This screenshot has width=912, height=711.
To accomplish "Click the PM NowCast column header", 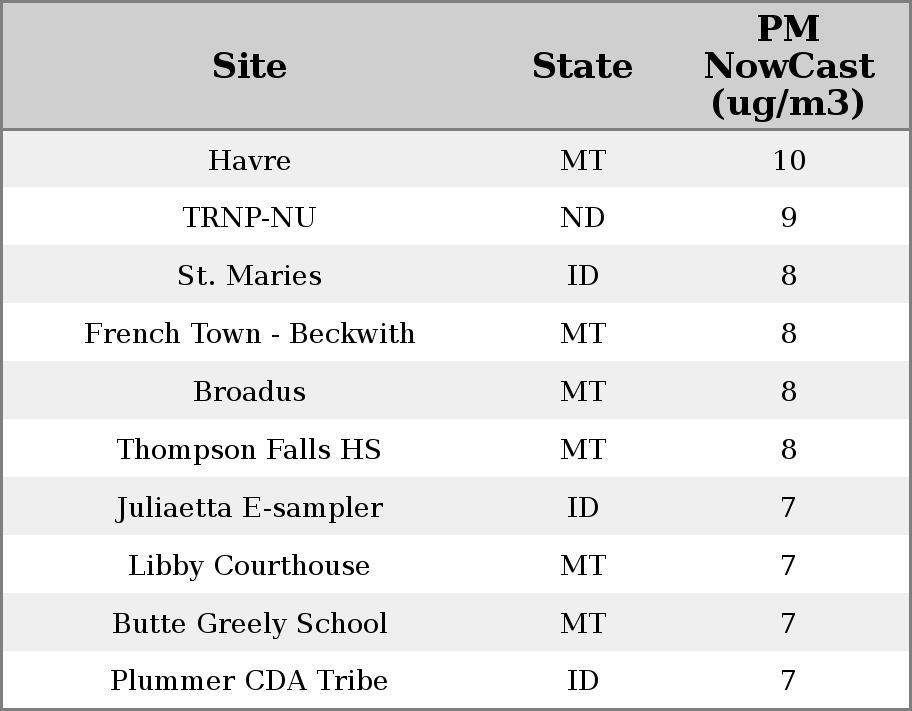I will pyautogui.click(x=788, y=66).
